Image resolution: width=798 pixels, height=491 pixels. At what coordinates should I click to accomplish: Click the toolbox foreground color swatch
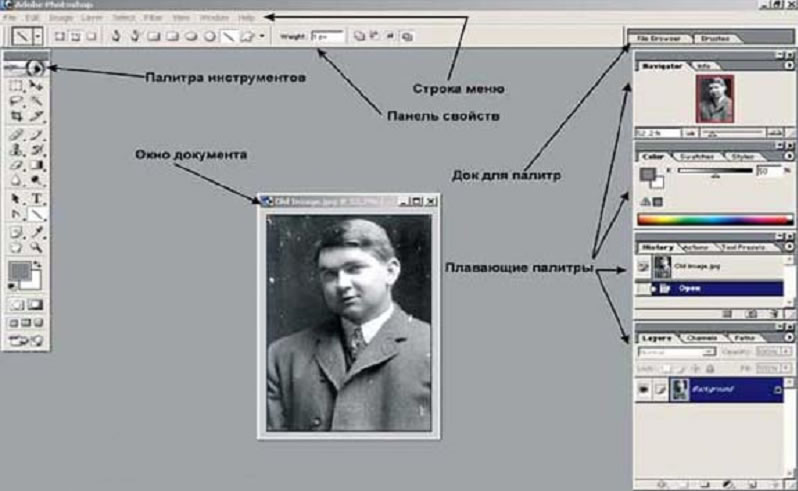[19, 271]
